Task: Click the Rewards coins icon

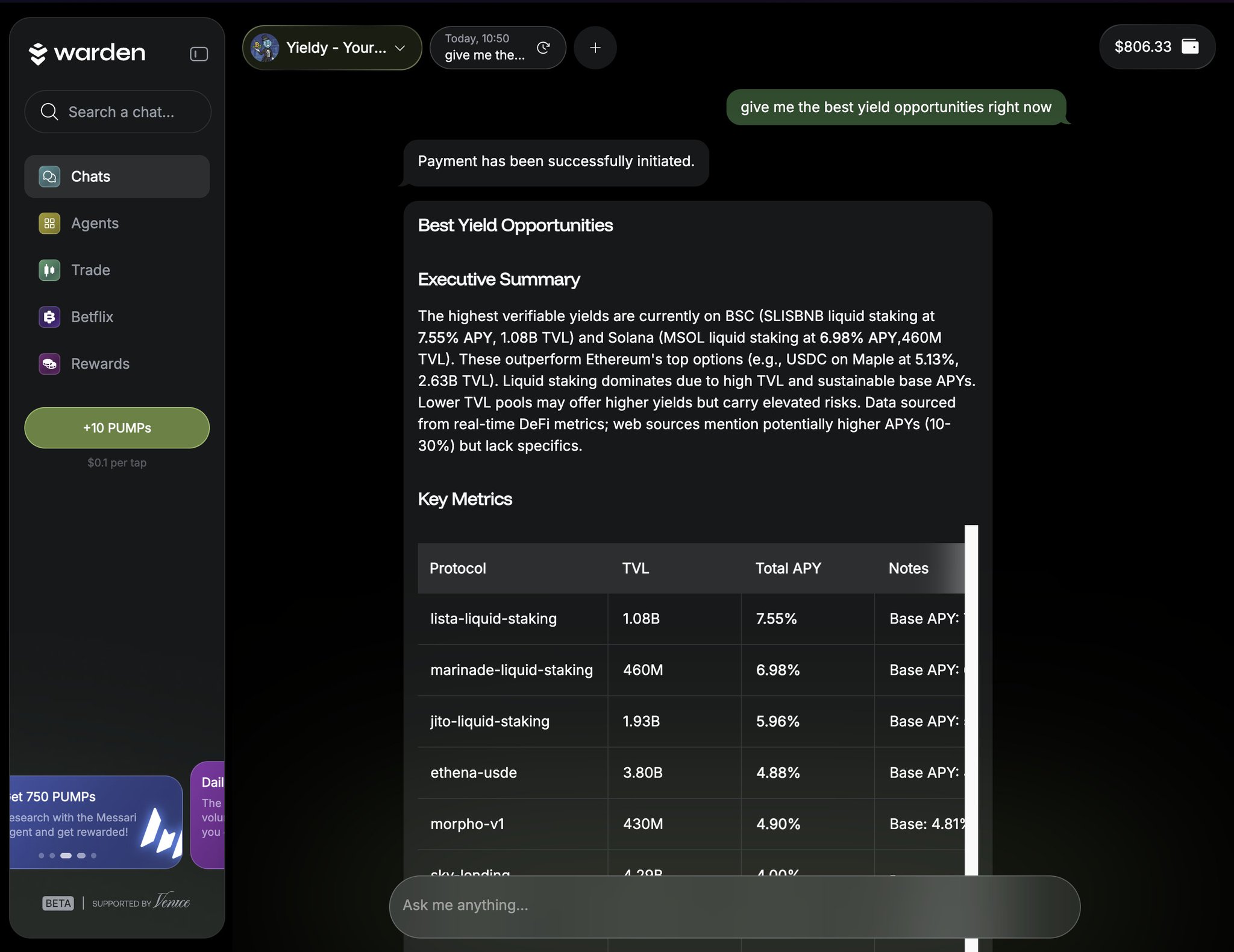Action: click(x=49, y=364)
